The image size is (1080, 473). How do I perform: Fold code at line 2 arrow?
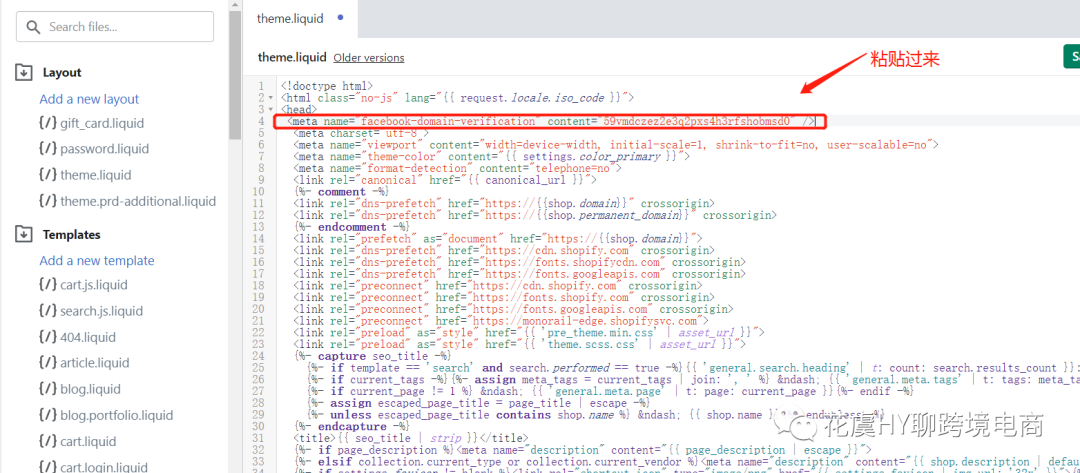tap(271, 98)
